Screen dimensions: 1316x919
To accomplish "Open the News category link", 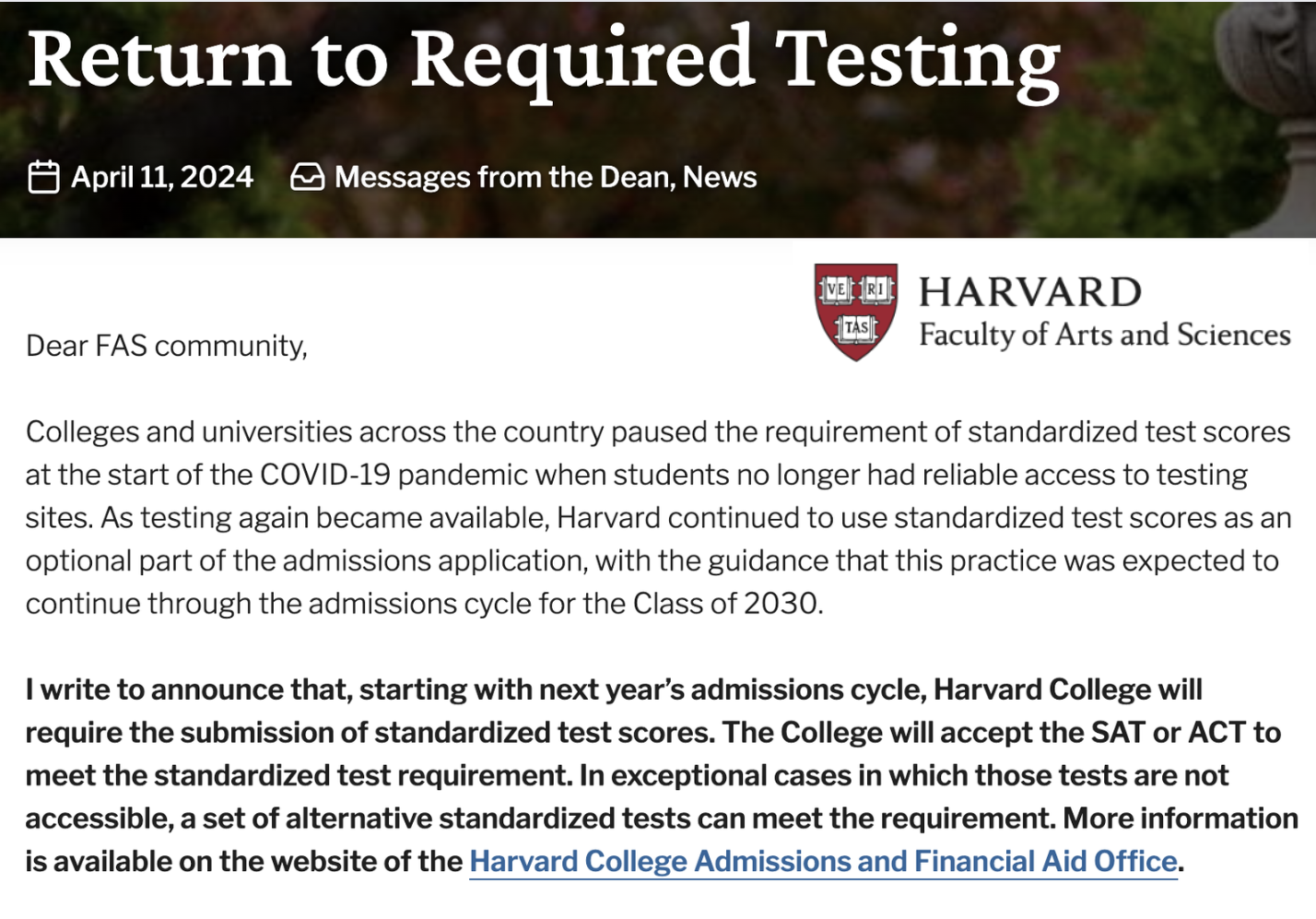I will [x=720, y=177].
